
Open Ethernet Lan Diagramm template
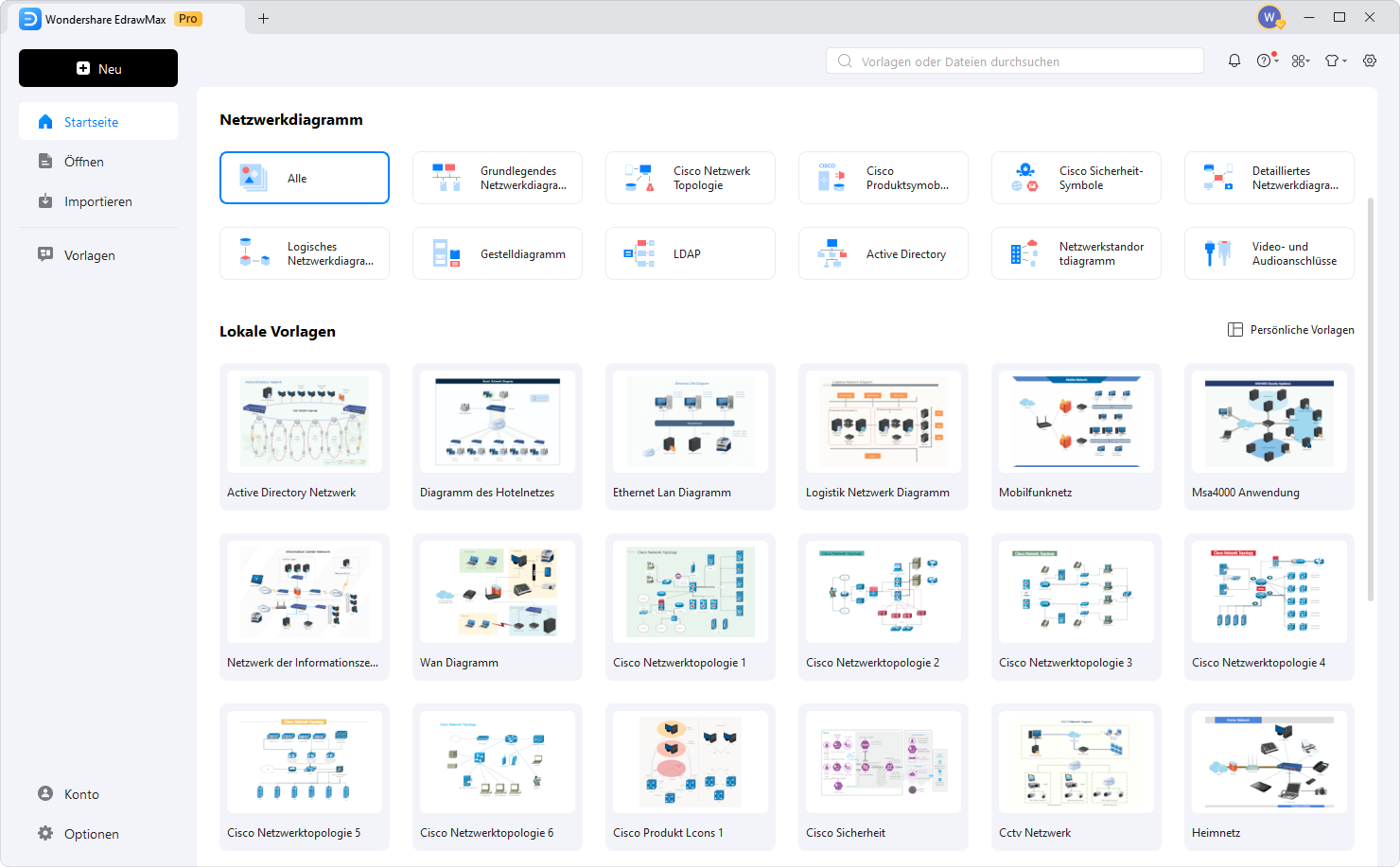click(691, 437)
